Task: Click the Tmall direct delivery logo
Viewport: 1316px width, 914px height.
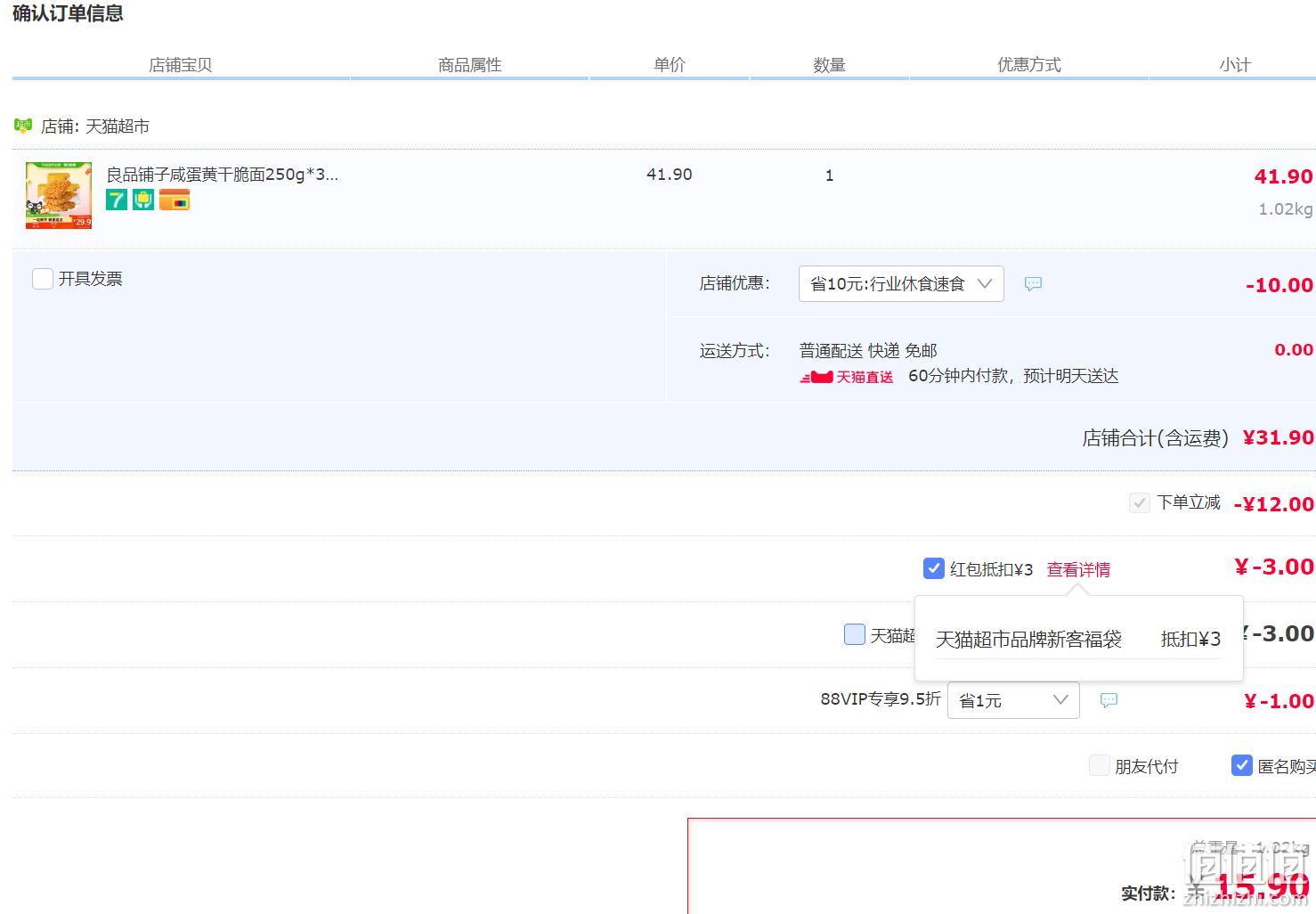Action: coord(847,377)
